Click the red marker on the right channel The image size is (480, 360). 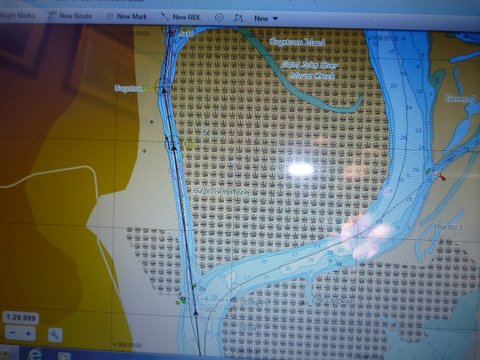pos(442,177)
